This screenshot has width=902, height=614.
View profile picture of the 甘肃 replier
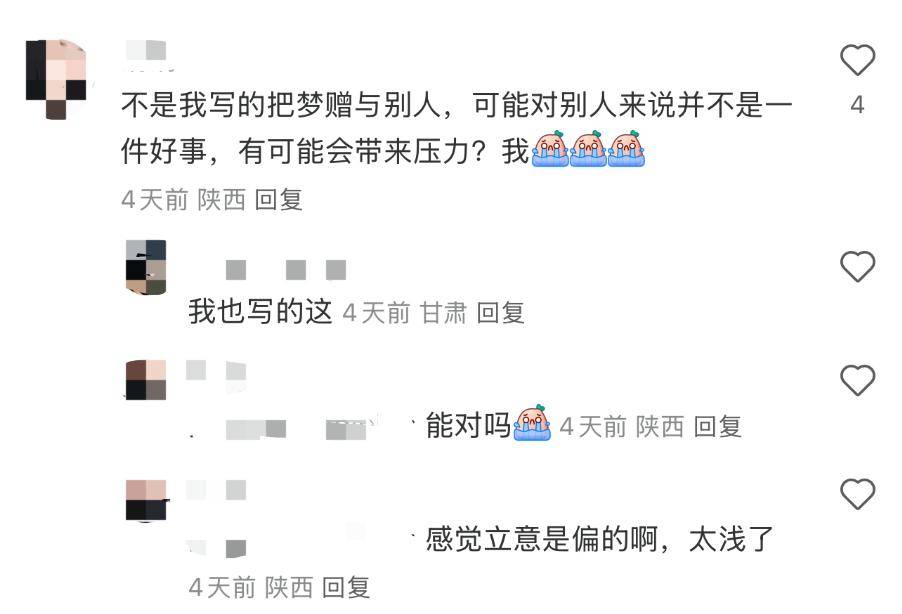point(146,267)
